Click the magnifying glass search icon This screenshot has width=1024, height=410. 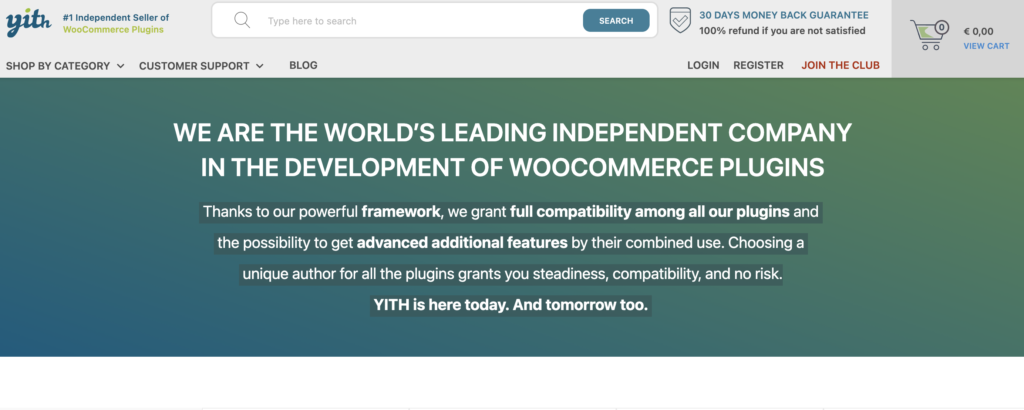pyautogui.click(x=242, y=20)
